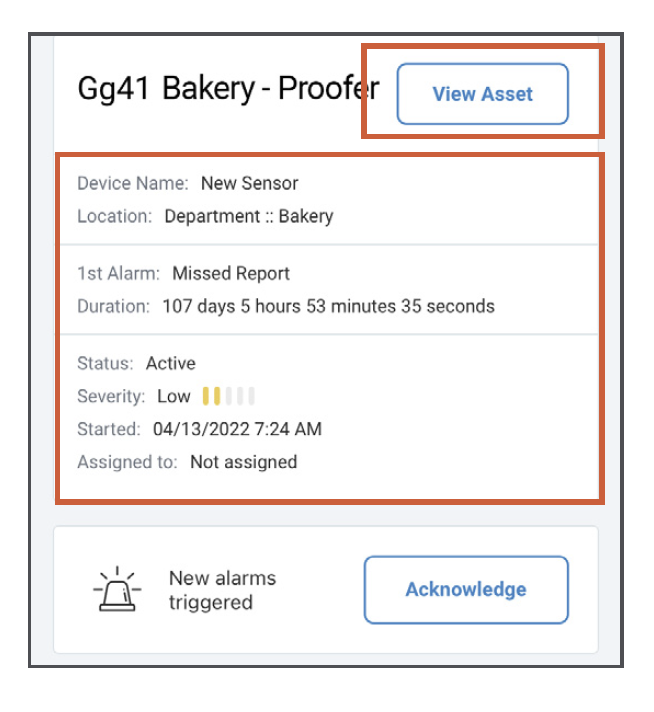
Task: Click the Missed Report alarm text
Action: (x=231, y=273)
